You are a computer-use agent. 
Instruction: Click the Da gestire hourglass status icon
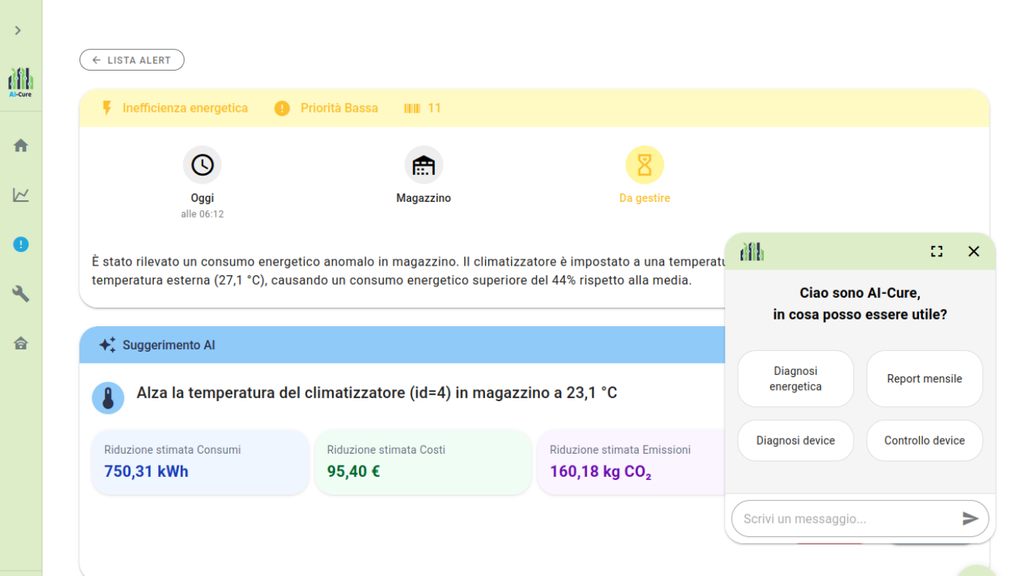point(644,165)
